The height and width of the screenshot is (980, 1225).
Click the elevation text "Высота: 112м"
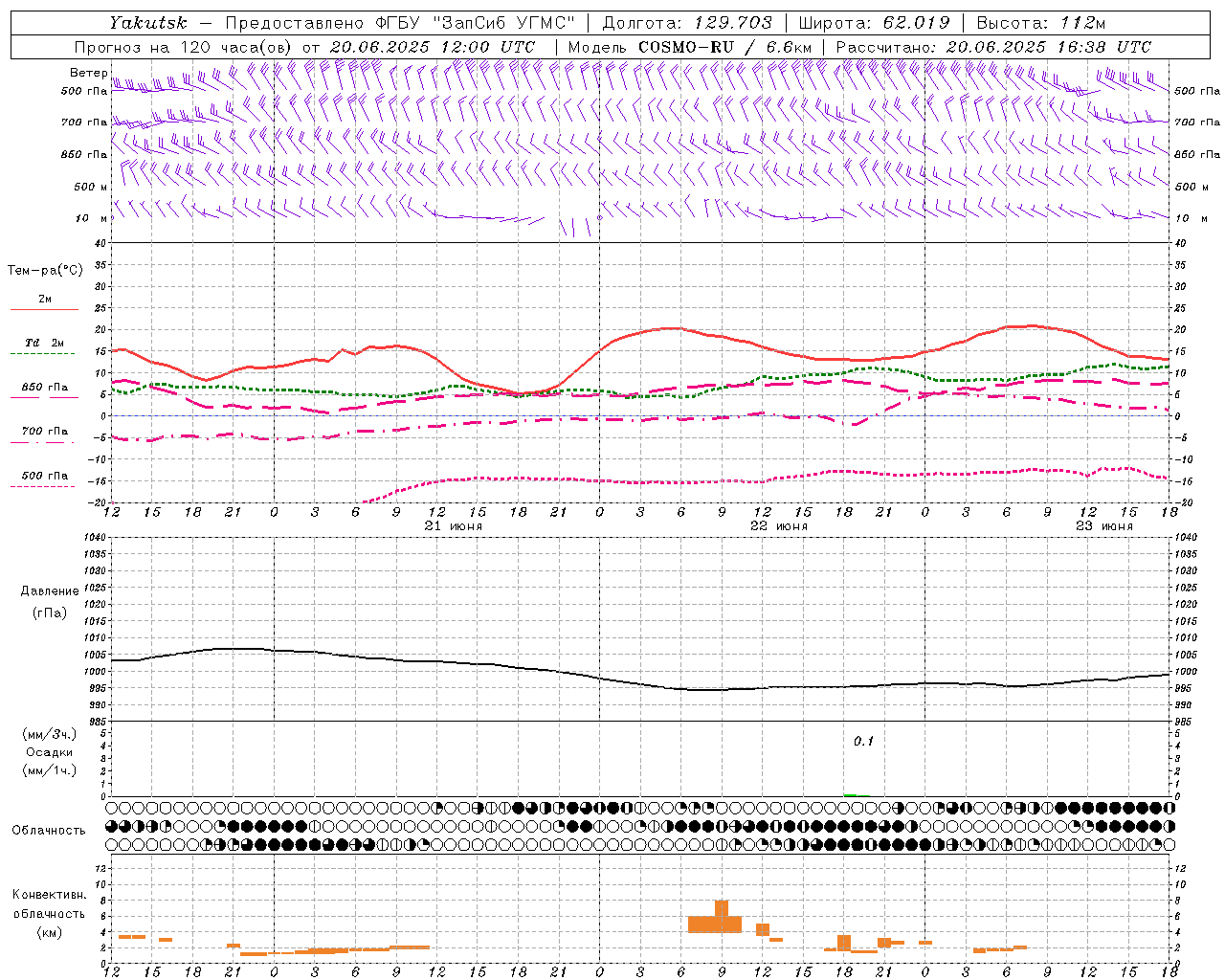[x=1041, y=23]
